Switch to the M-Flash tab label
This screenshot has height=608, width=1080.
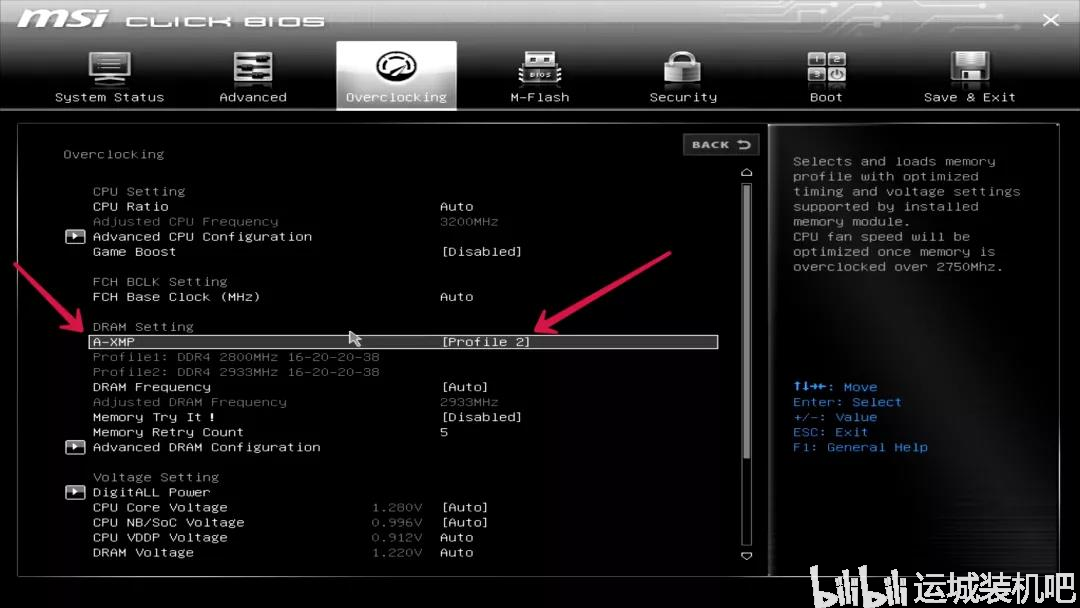[540, 97]
